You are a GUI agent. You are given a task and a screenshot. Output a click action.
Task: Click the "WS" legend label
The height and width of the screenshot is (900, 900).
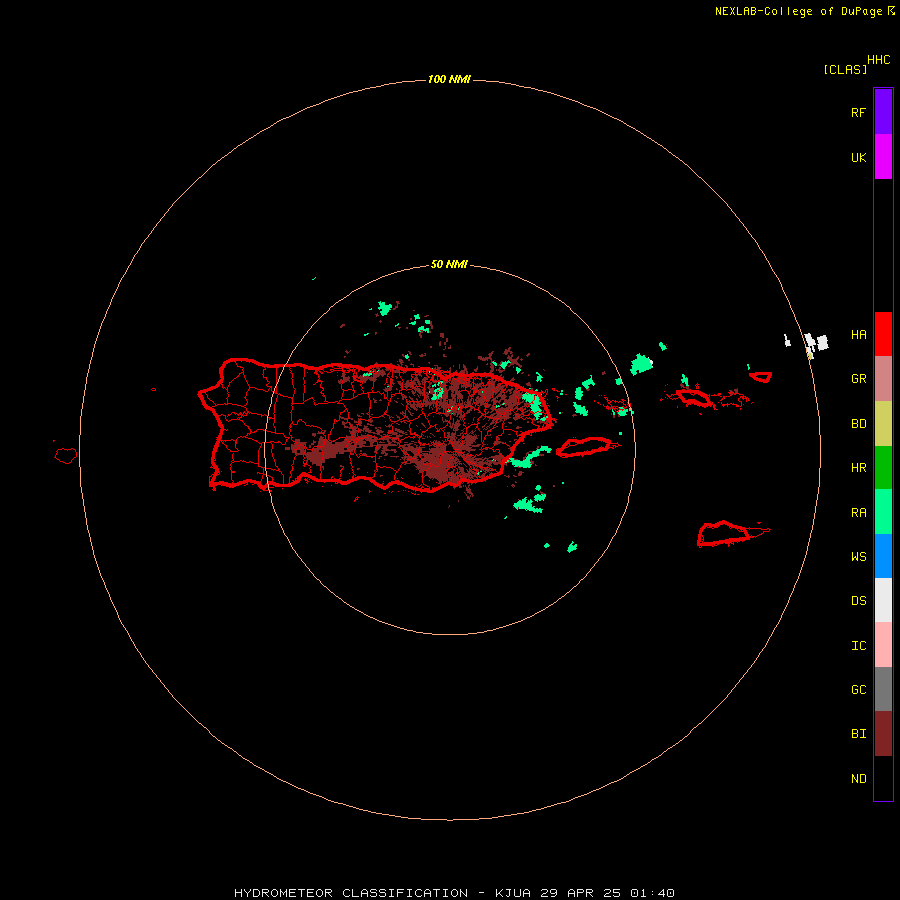(x=858, y=557)
